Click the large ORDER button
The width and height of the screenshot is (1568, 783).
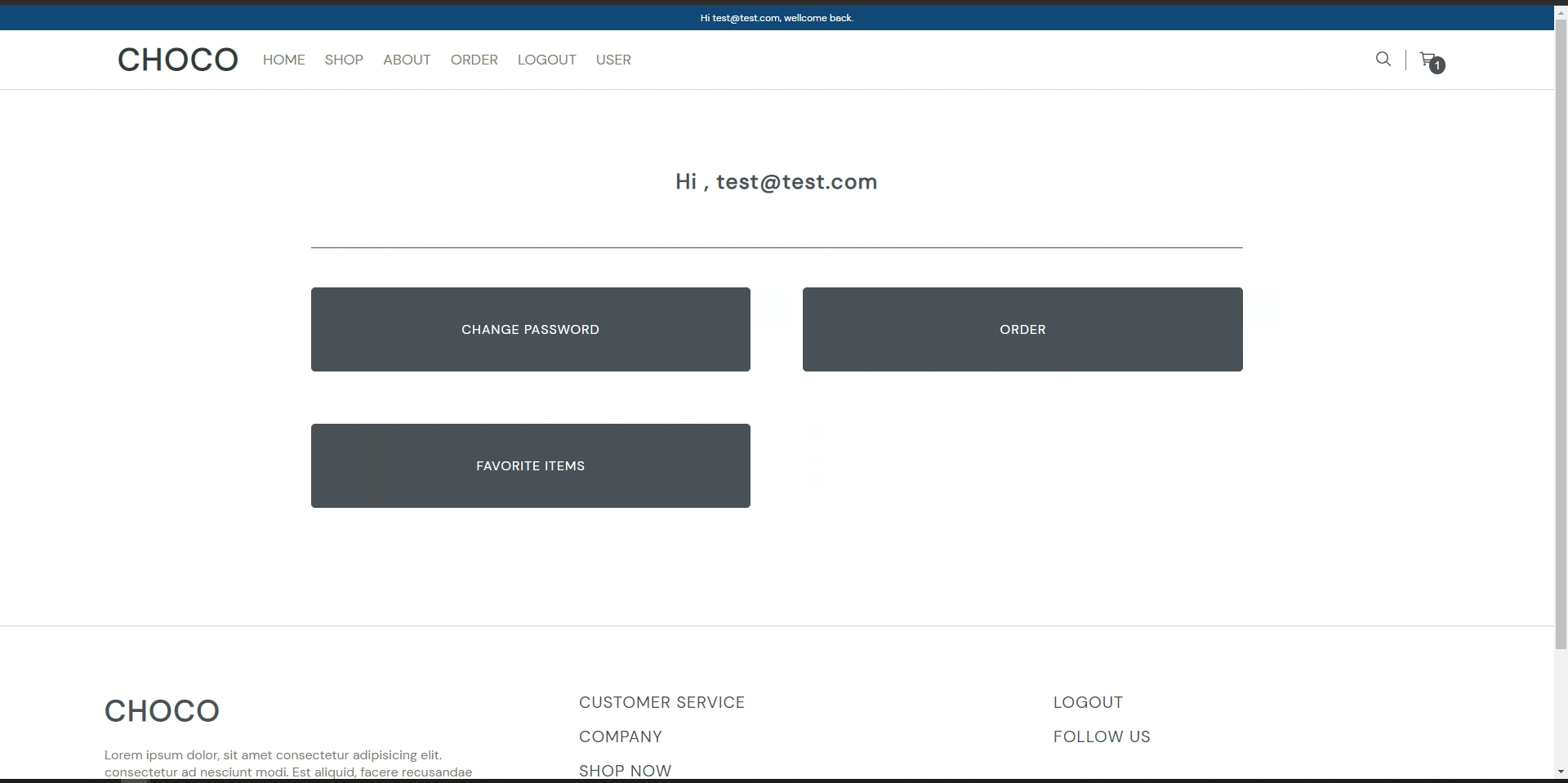(x=1022, y=329)
